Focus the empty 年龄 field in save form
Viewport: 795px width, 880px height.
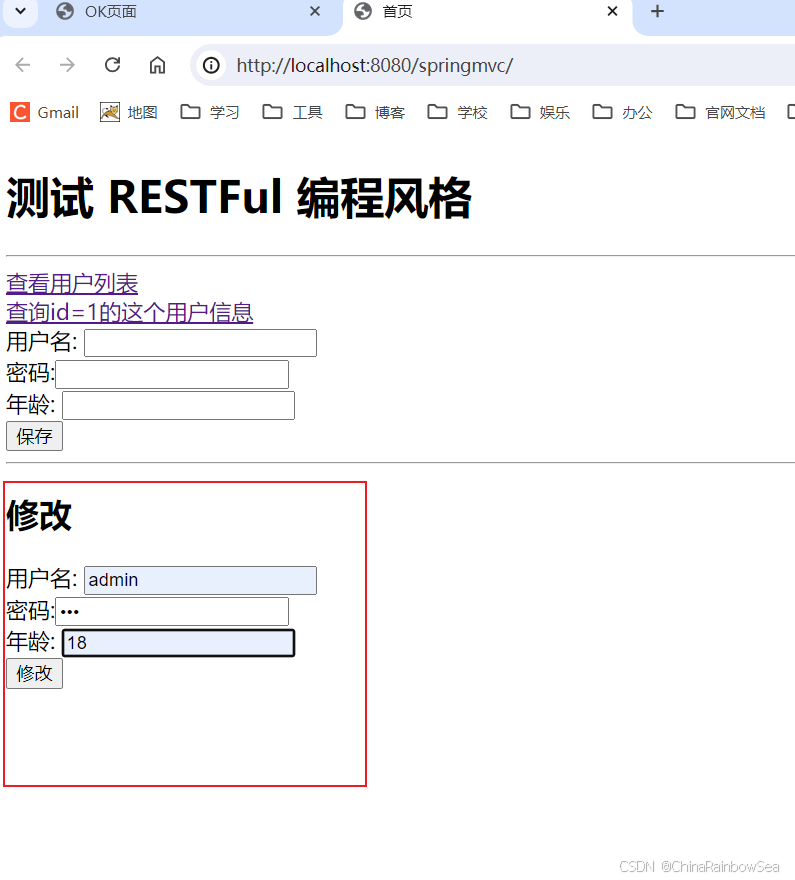[178, 406]
